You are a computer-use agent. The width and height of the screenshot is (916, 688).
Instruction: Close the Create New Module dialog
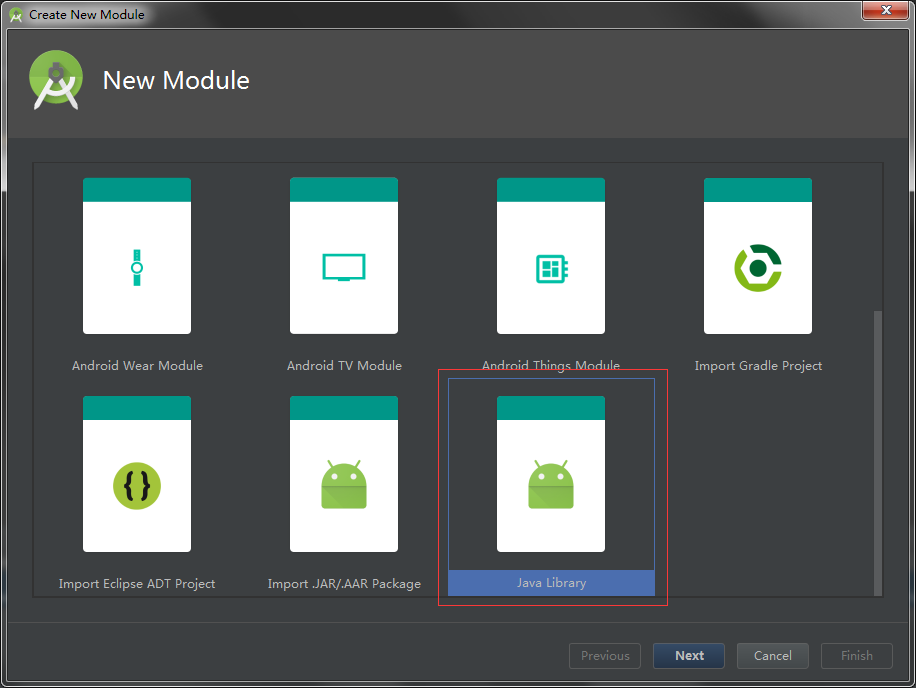coord(886,10)
